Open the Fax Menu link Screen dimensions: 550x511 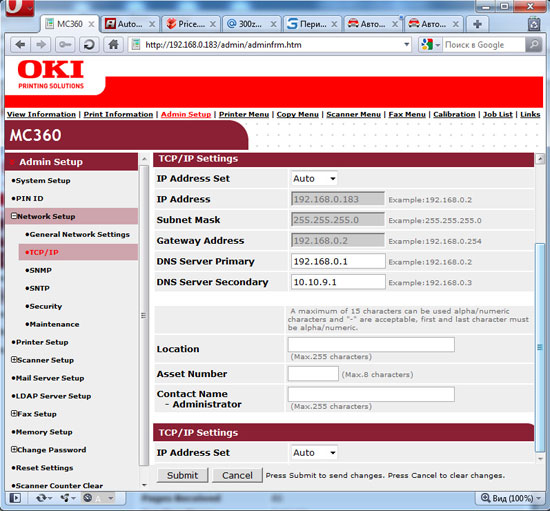coord(407,114)
